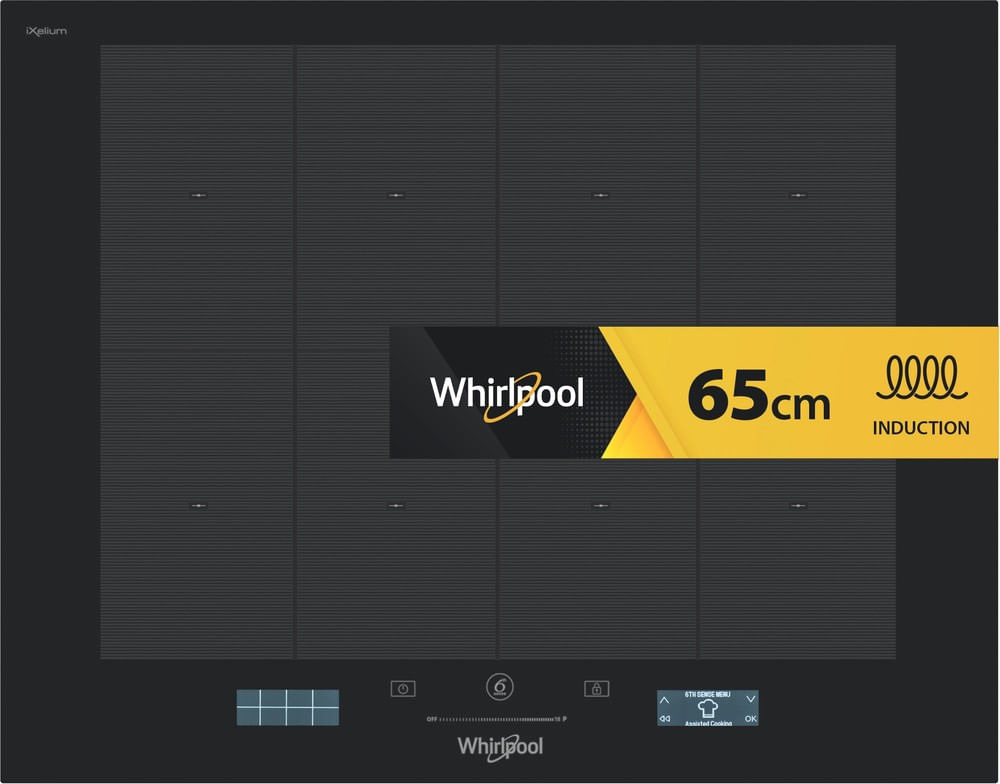Tap the power on/off touch icon

(403, 689)
